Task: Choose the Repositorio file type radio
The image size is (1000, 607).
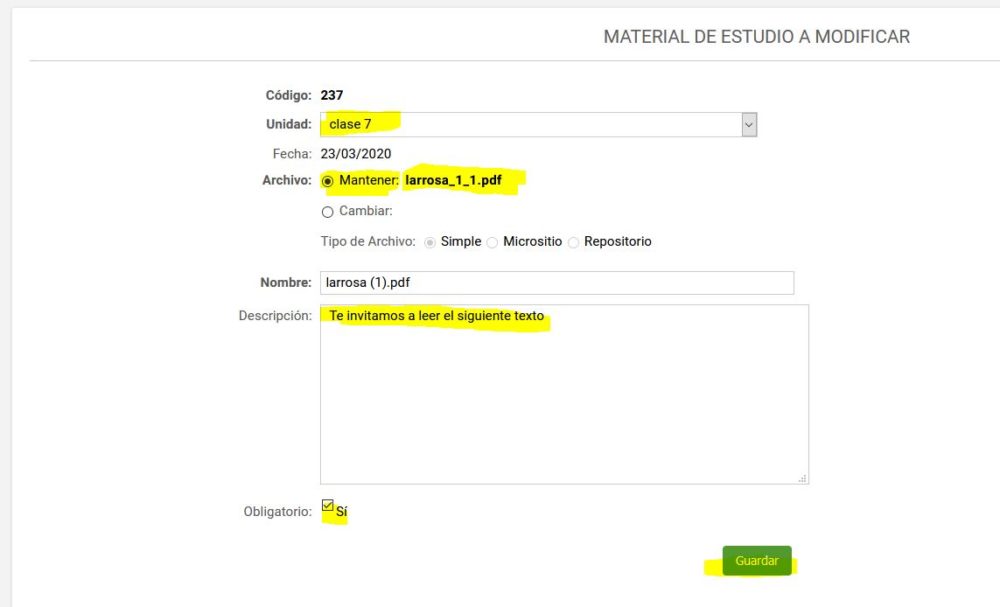Action: 573,242
